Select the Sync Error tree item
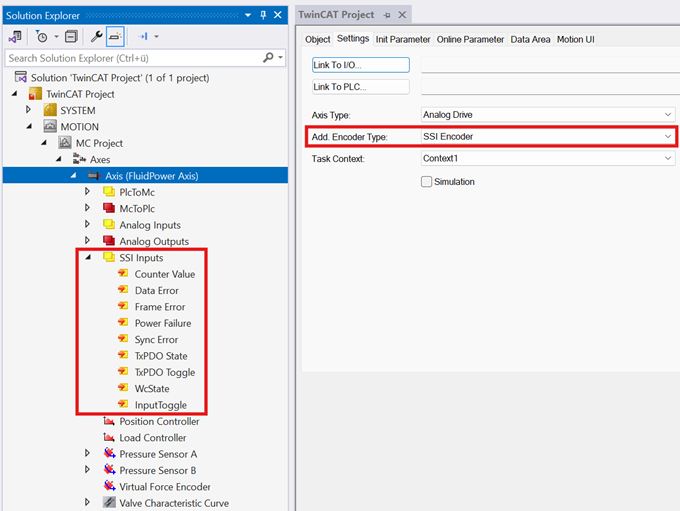 click(x=156, y=339)
